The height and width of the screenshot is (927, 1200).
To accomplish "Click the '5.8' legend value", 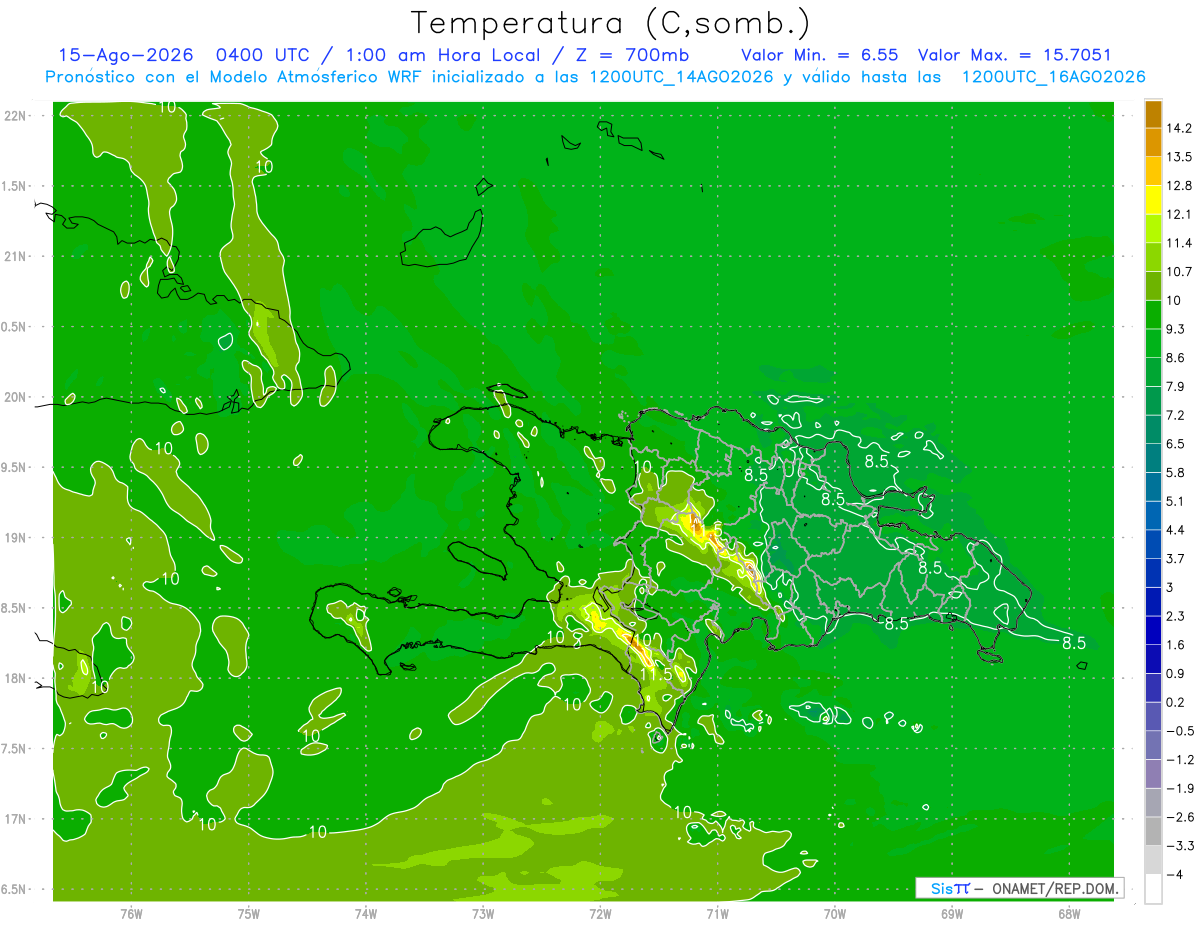I will 1177,472.
